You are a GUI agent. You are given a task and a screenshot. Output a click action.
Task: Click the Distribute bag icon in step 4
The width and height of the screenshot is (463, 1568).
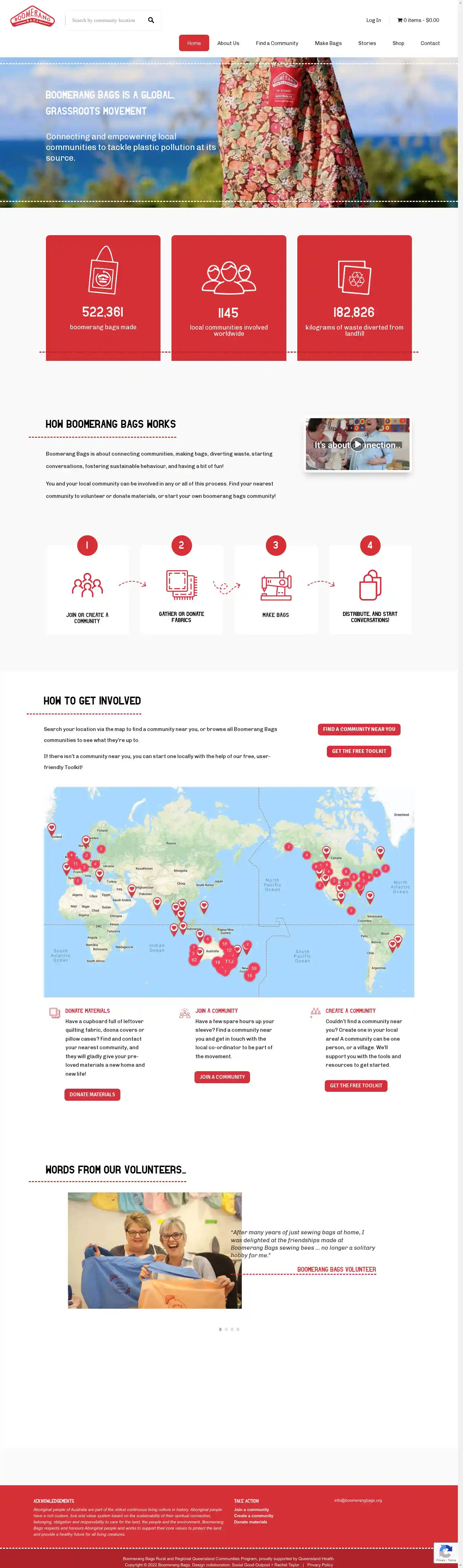(370, 586)
